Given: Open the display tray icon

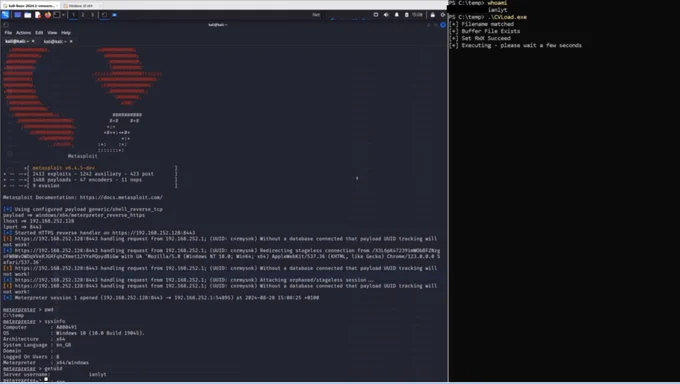Looking at the screenshot, I should (x=376, y=15).
